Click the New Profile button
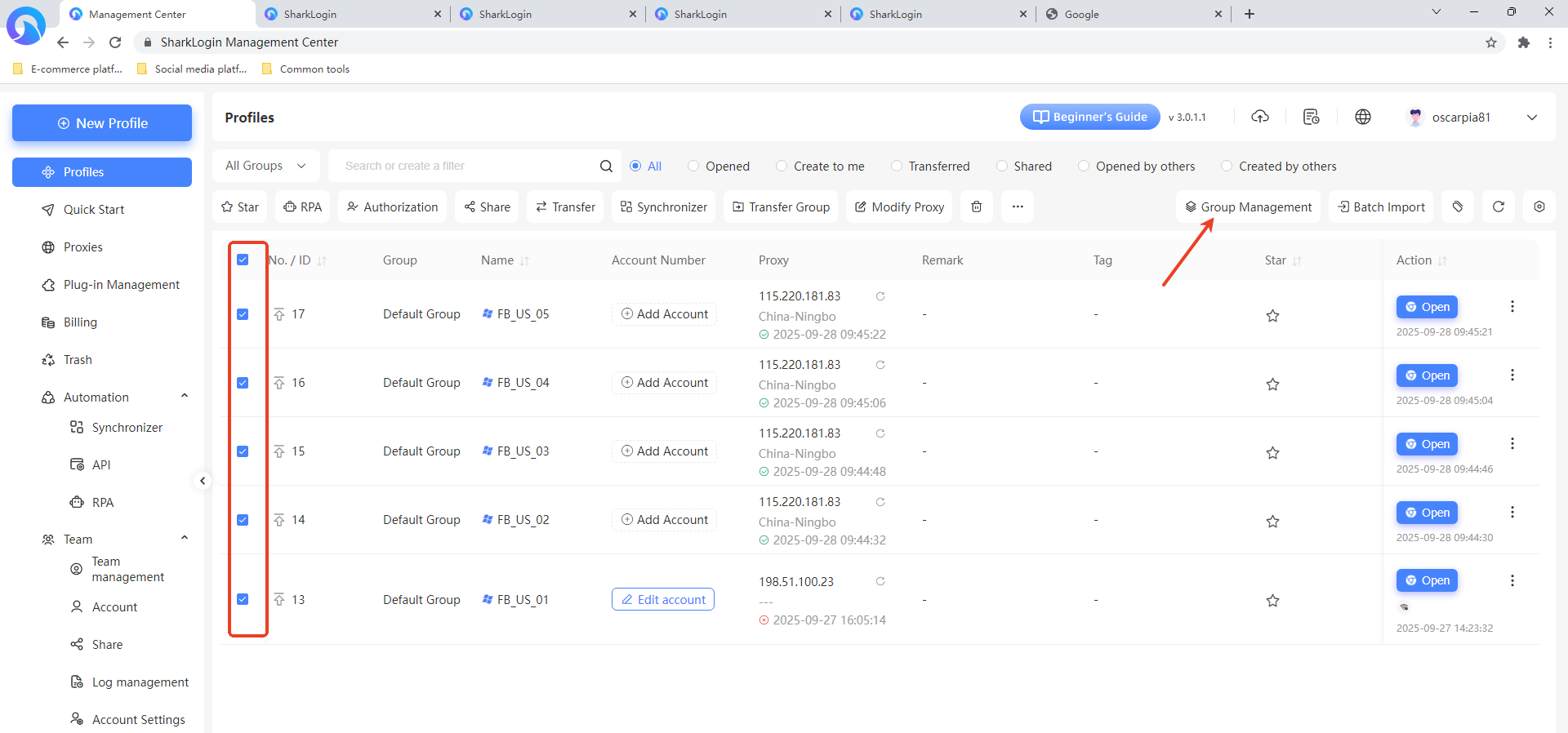The height and width of the screenshot is (733, 1568). coord(102,123)
